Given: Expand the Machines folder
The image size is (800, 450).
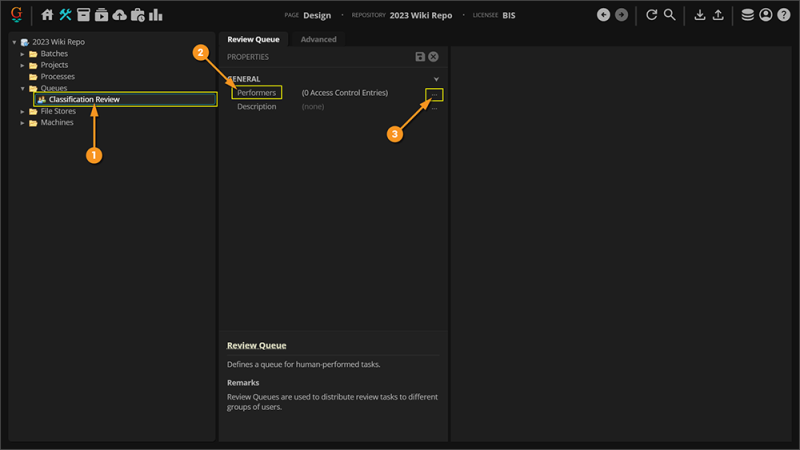Looking at the screenshot, I should pos(23,123).
